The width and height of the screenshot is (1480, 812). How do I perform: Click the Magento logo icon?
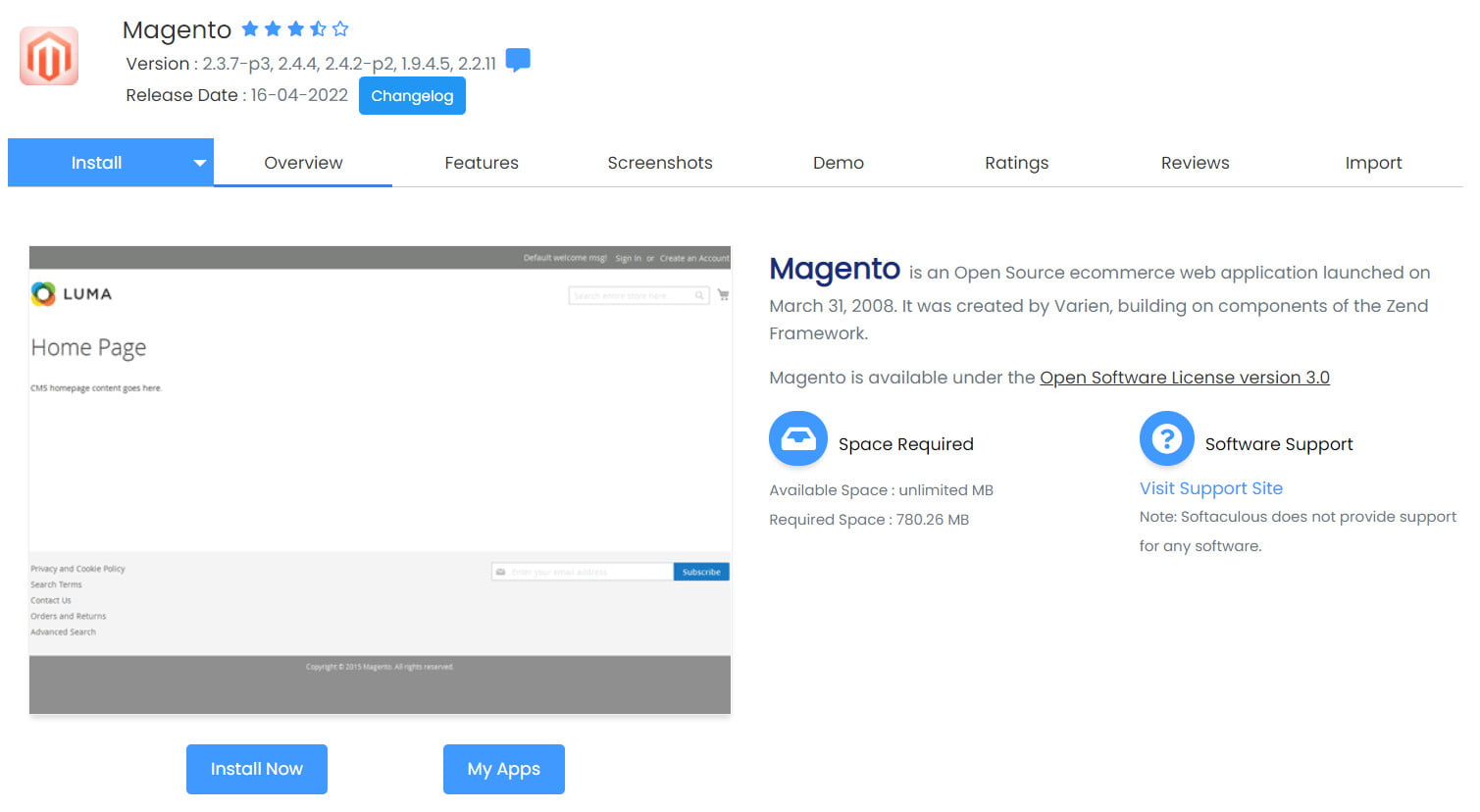49,56
